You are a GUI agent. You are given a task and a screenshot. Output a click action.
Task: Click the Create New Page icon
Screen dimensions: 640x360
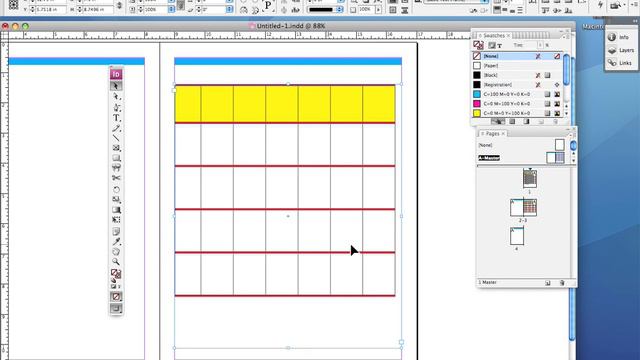[x=547, y=282]
